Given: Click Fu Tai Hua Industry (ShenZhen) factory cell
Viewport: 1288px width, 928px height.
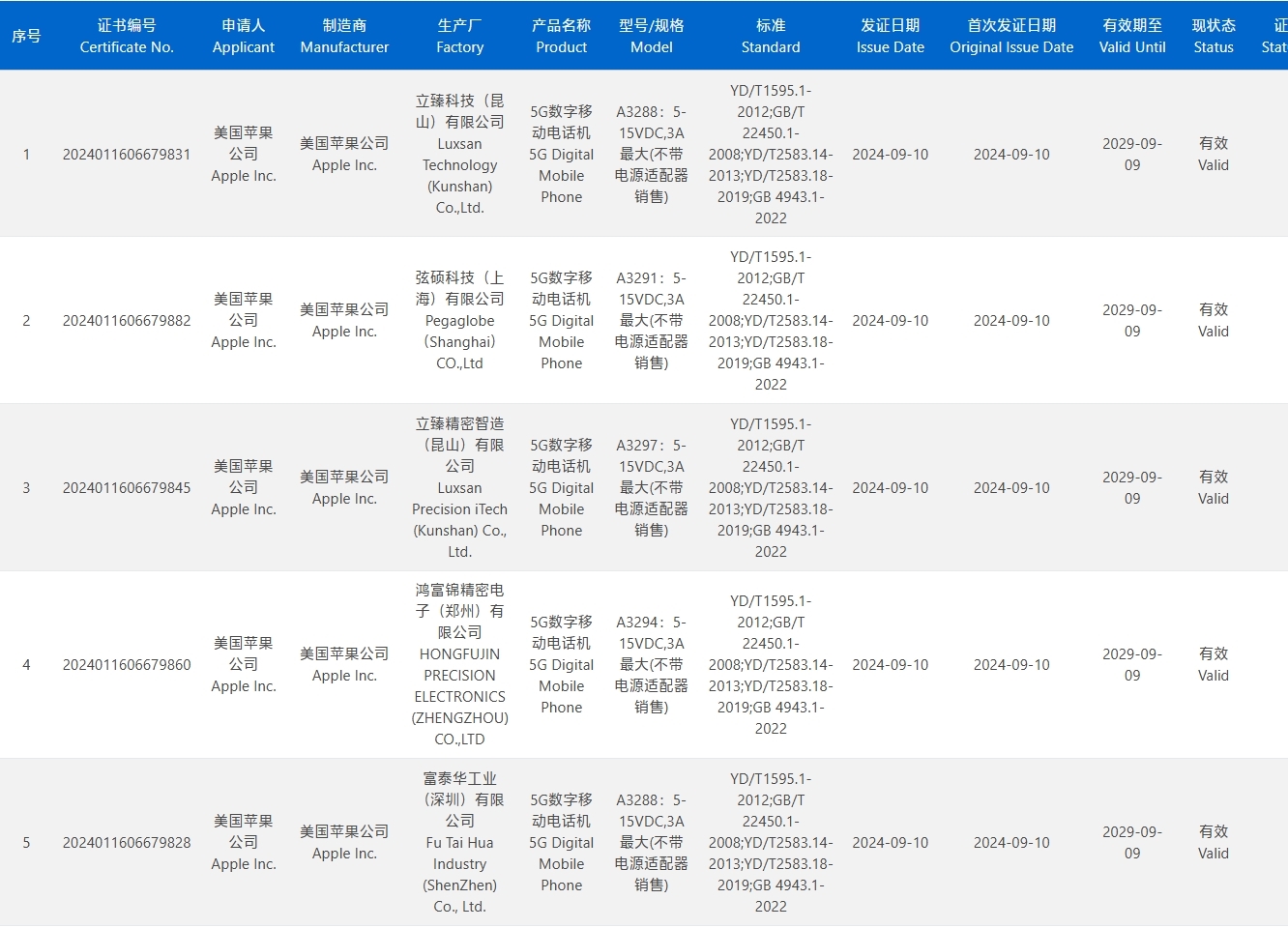Looking at the screenshot, I should coord(460,843).
